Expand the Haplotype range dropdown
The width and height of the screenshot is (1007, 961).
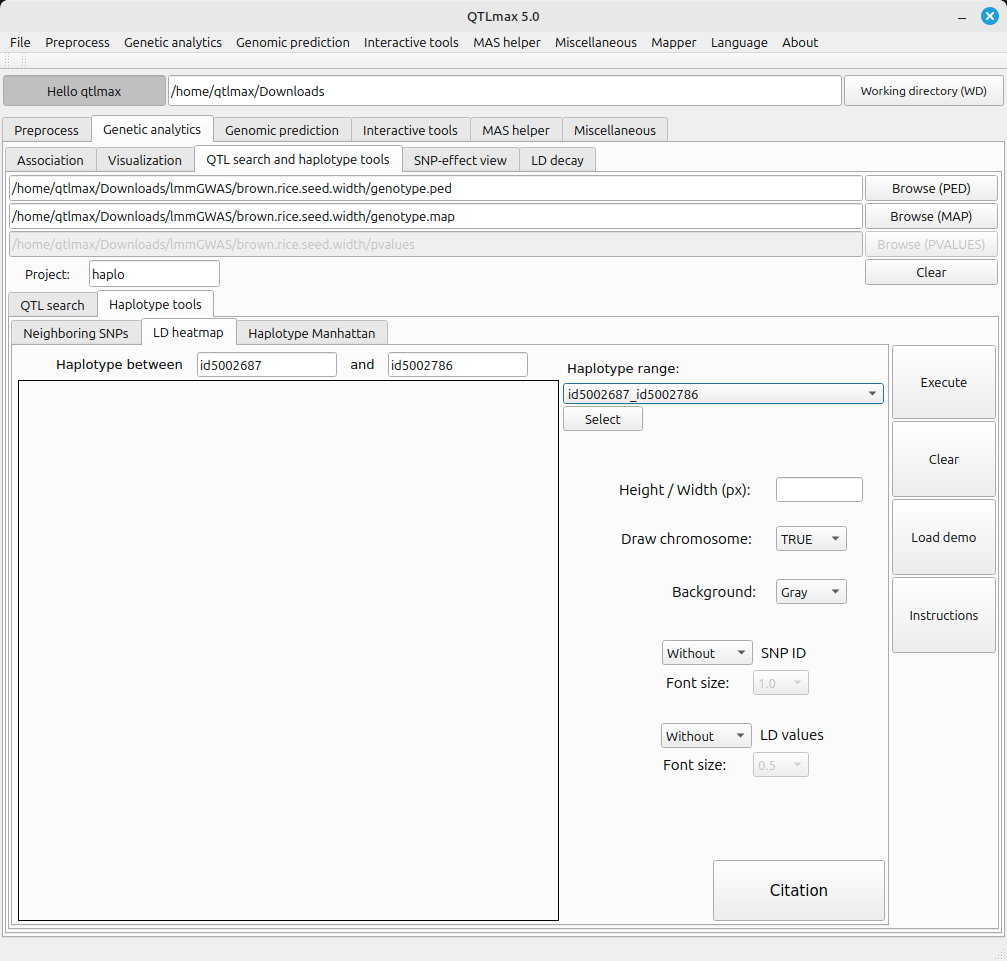[x=723, y=394]
